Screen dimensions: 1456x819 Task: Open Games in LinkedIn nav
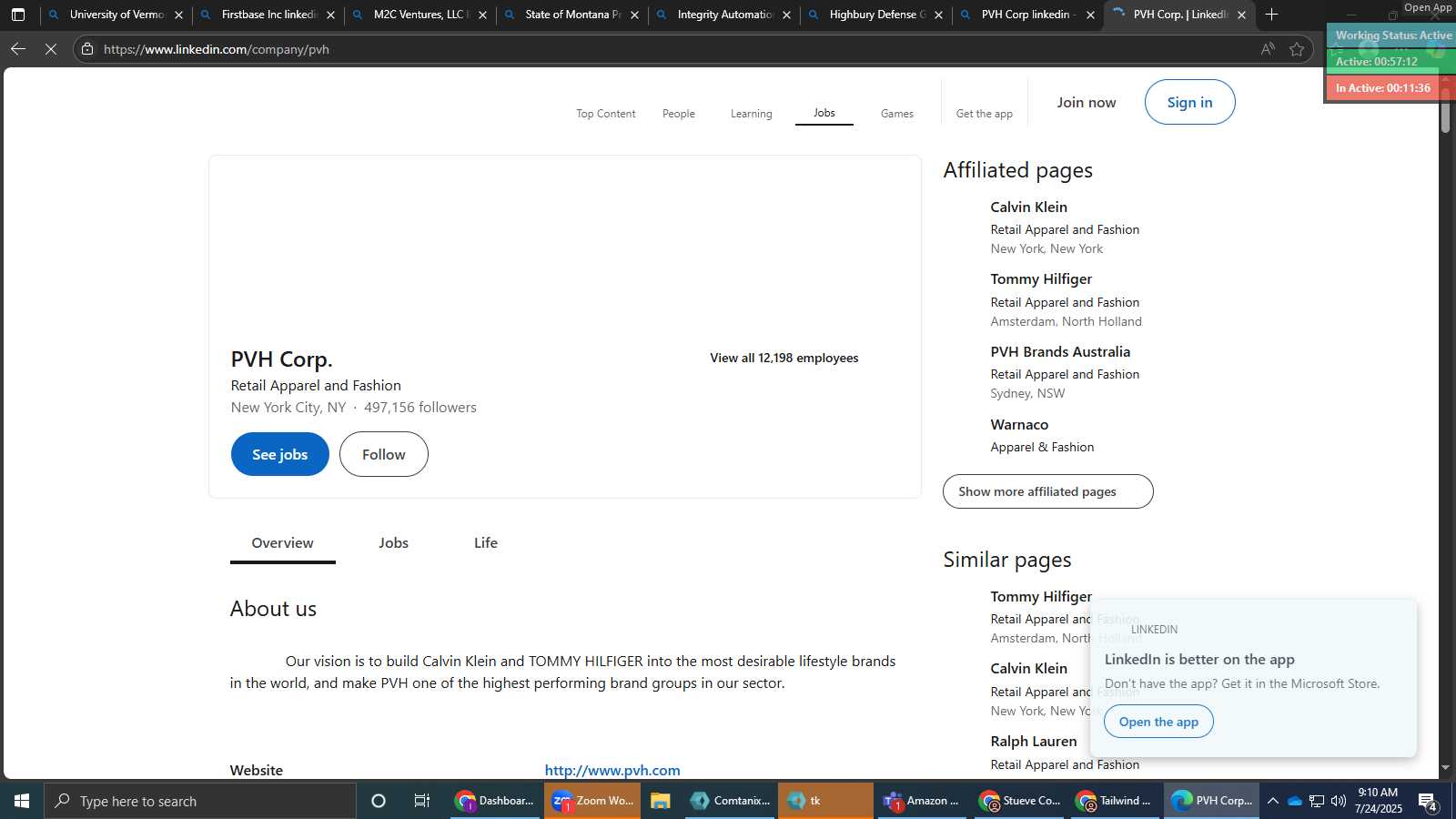pos(897,114)
